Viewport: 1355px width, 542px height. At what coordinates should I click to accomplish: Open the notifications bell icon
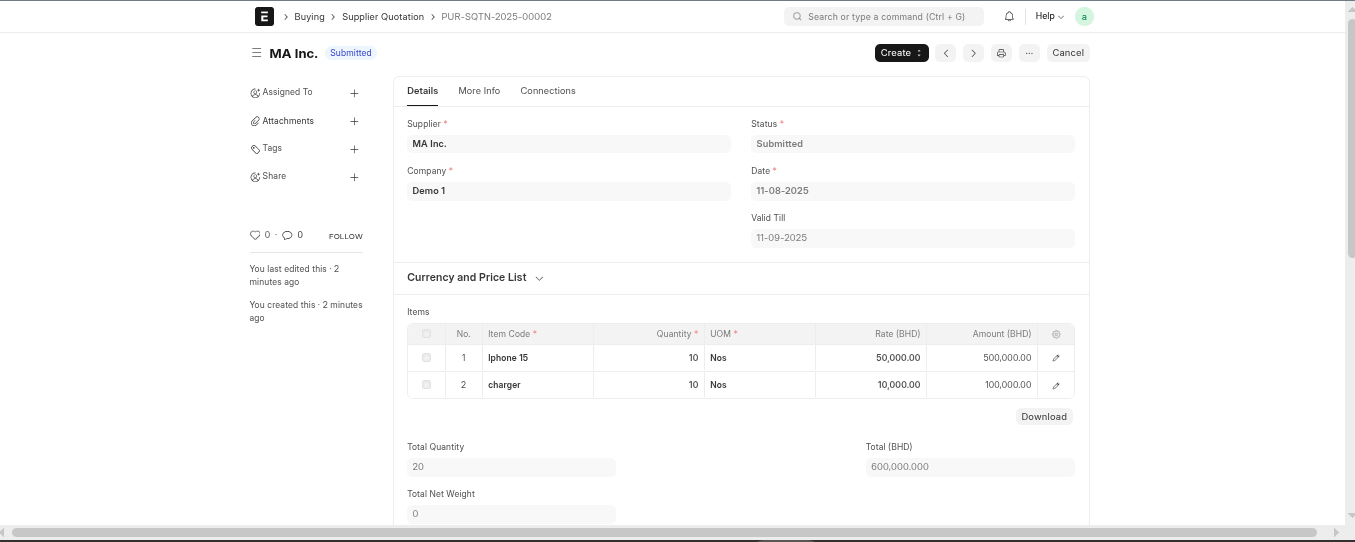click(x=1009, y=17)
